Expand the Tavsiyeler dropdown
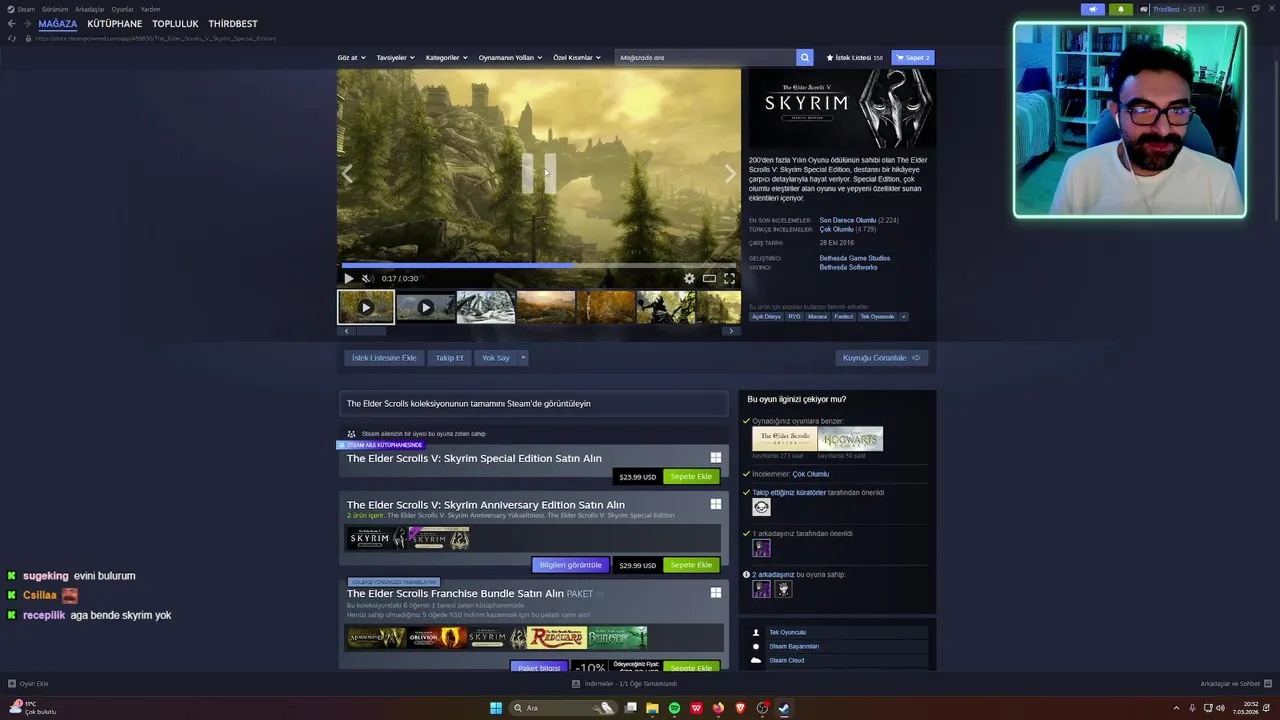This screenshot has height=720, width=1280. [396, 58]
